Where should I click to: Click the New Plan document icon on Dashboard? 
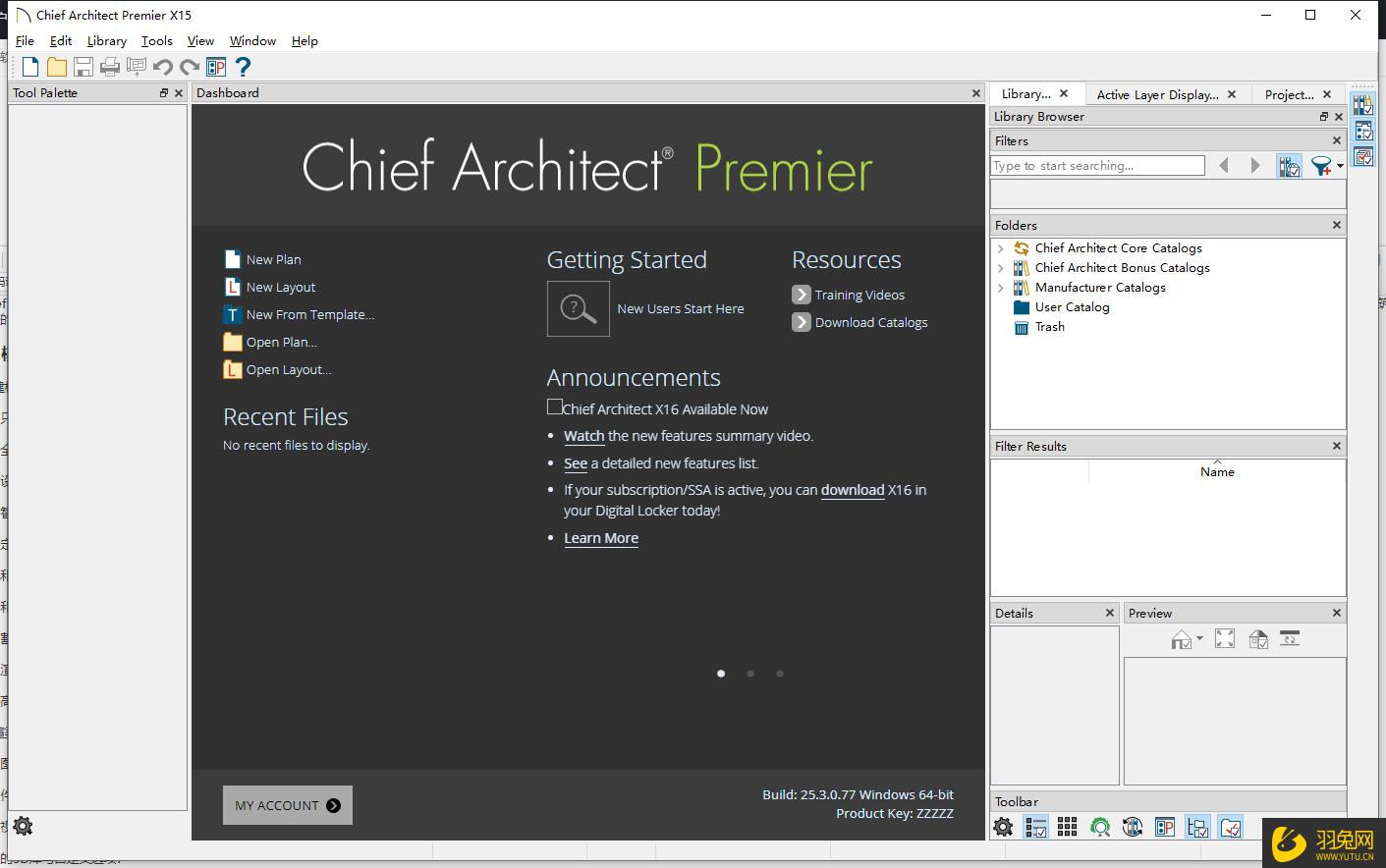pyautogui.click(x=233, y=259)
